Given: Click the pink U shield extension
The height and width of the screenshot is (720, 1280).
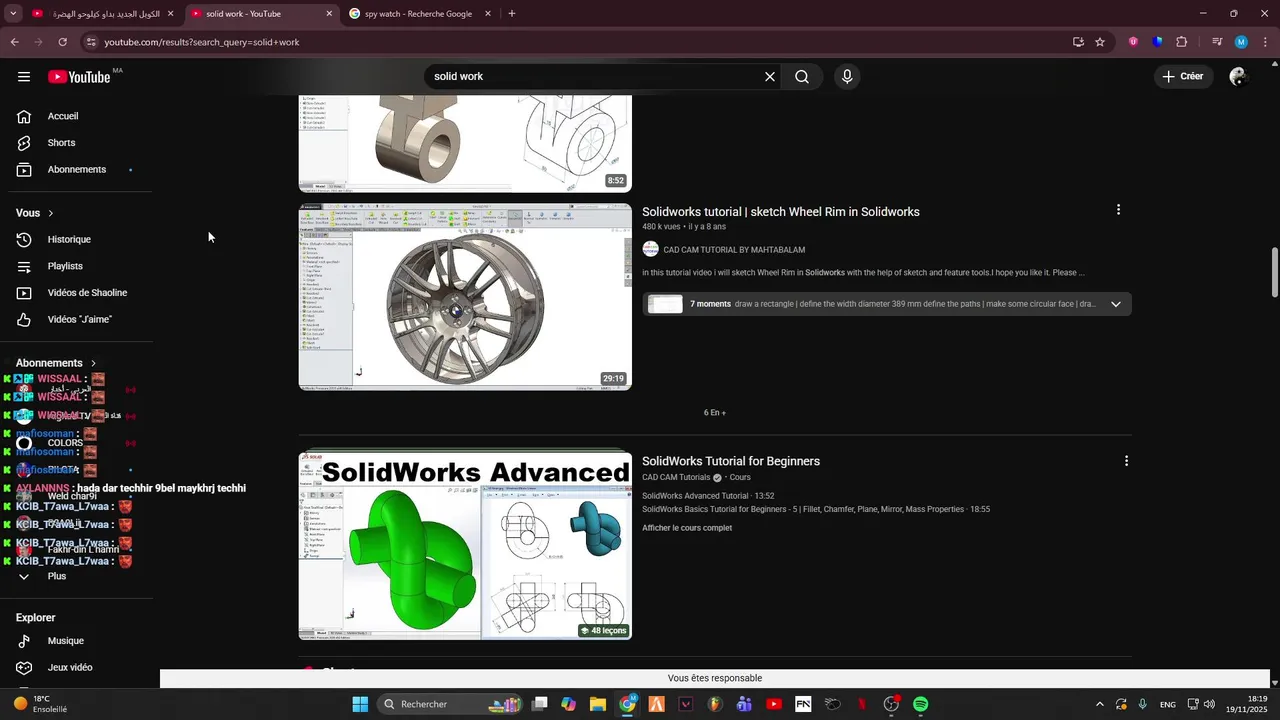Looking at the screenshot, I should pos(1133,42).
